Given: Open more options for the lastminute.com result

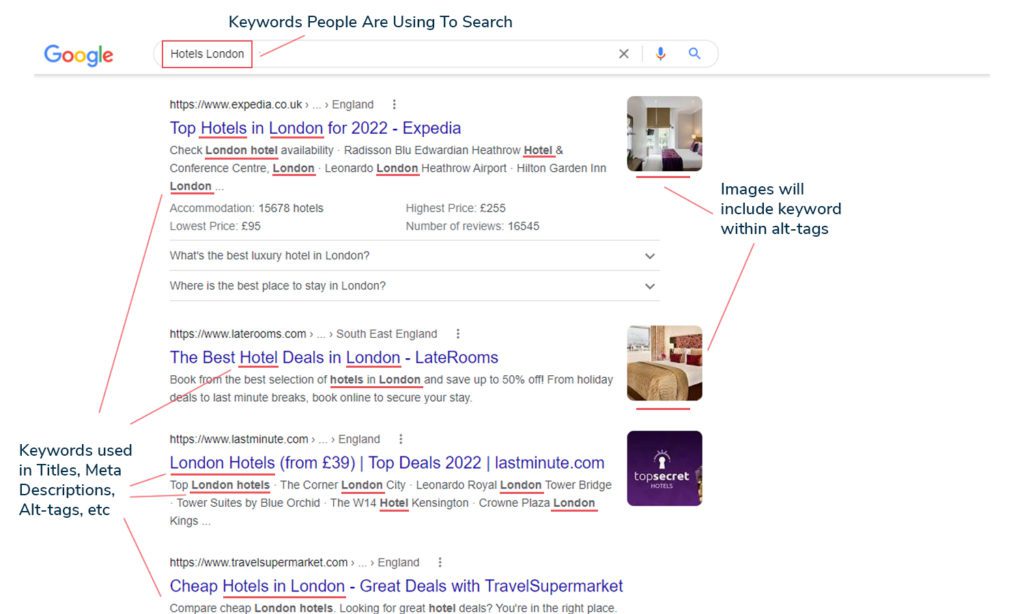Looking at the screenshot, I should 400,439.
